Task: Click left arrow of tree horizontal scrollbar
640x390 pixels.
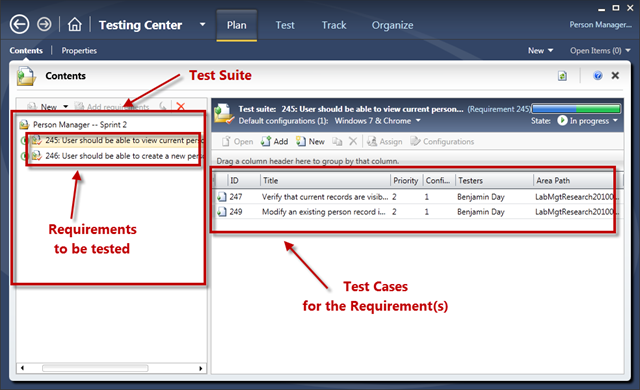Action: click(22, 368)
